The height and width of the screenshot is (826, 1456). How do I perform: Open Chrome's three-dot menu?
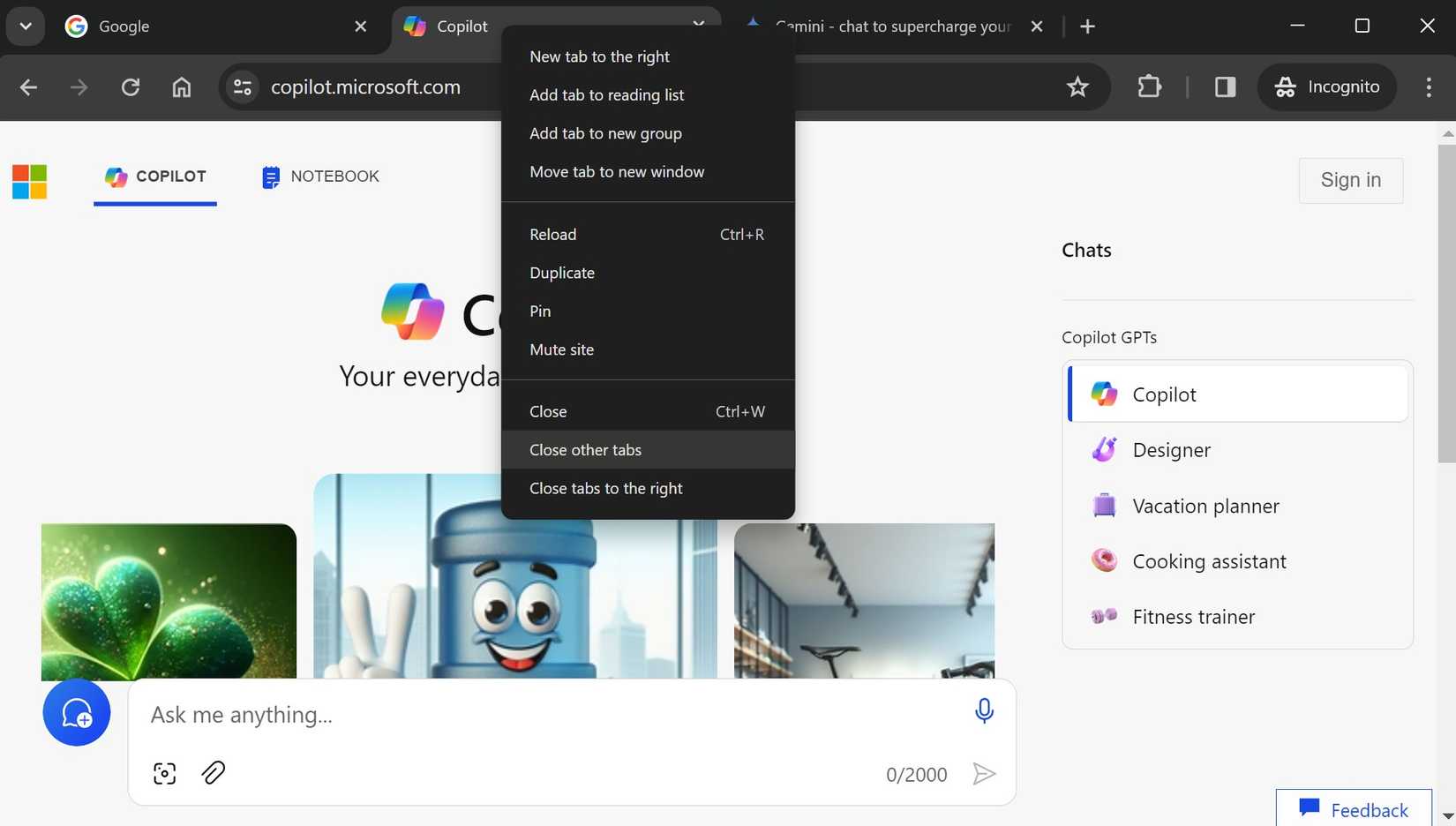pos(1429,86)
